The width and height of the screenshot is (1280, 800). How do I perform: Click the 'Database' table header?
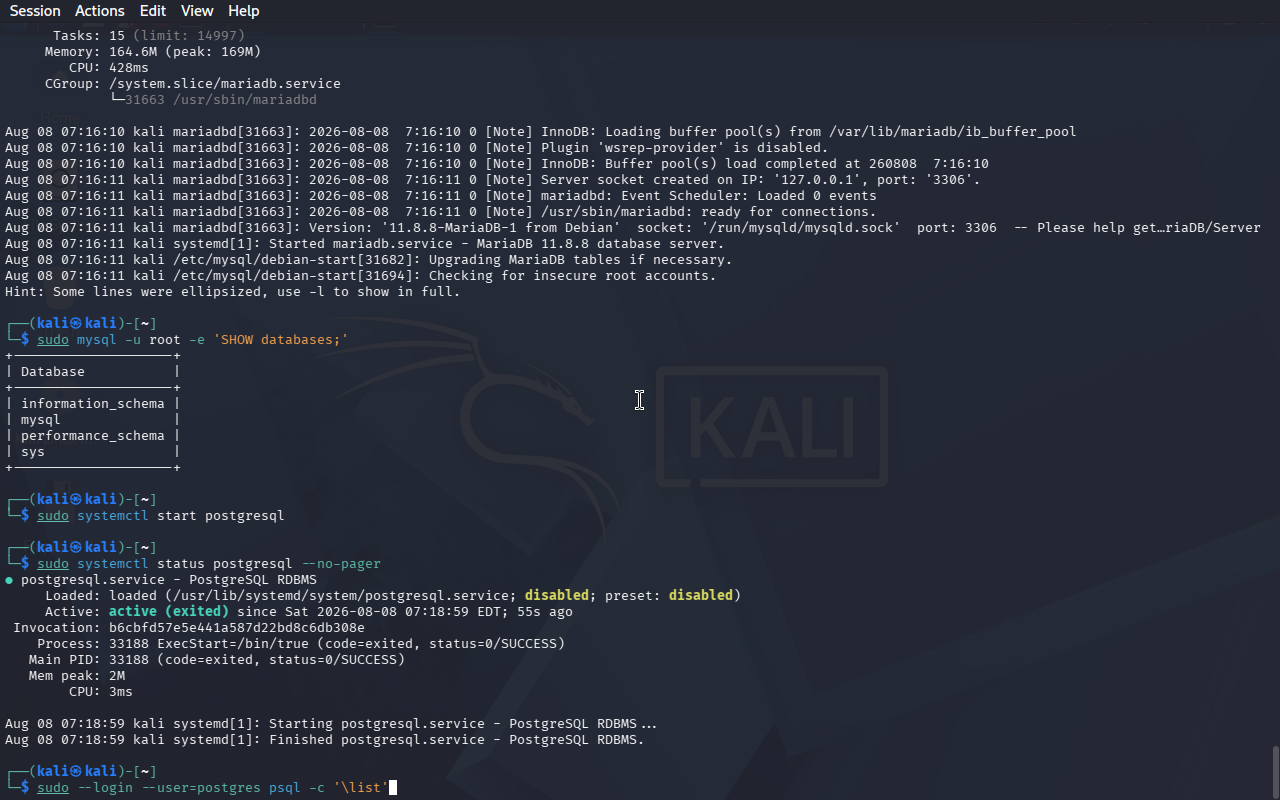[x=53, y=372]
